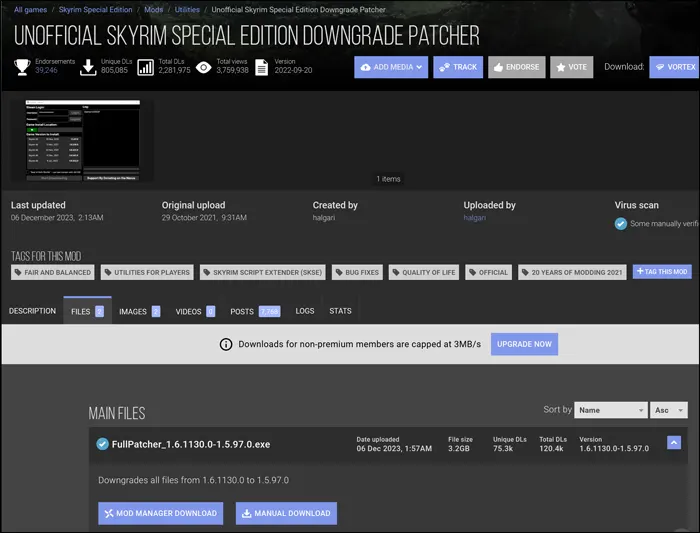Click the file version 1.6.1130.0-1.5.97.0 value
This screenshot has width=700, height=533.
[x=614, y=448]
